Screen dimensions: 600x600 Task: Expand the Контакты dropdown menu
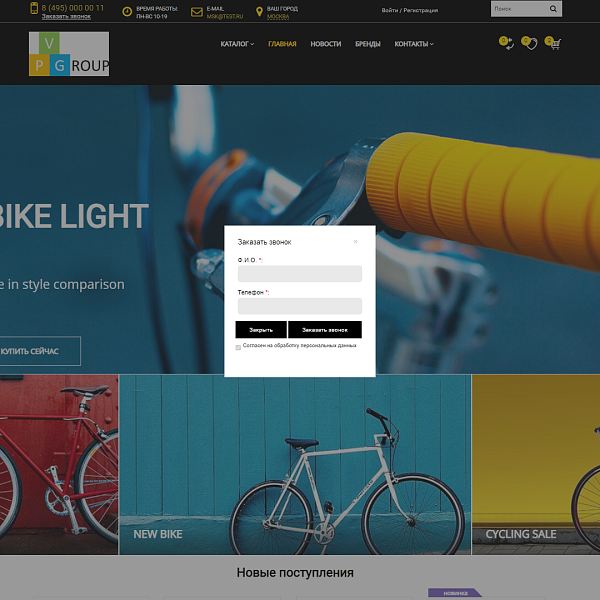pos(414,44)
